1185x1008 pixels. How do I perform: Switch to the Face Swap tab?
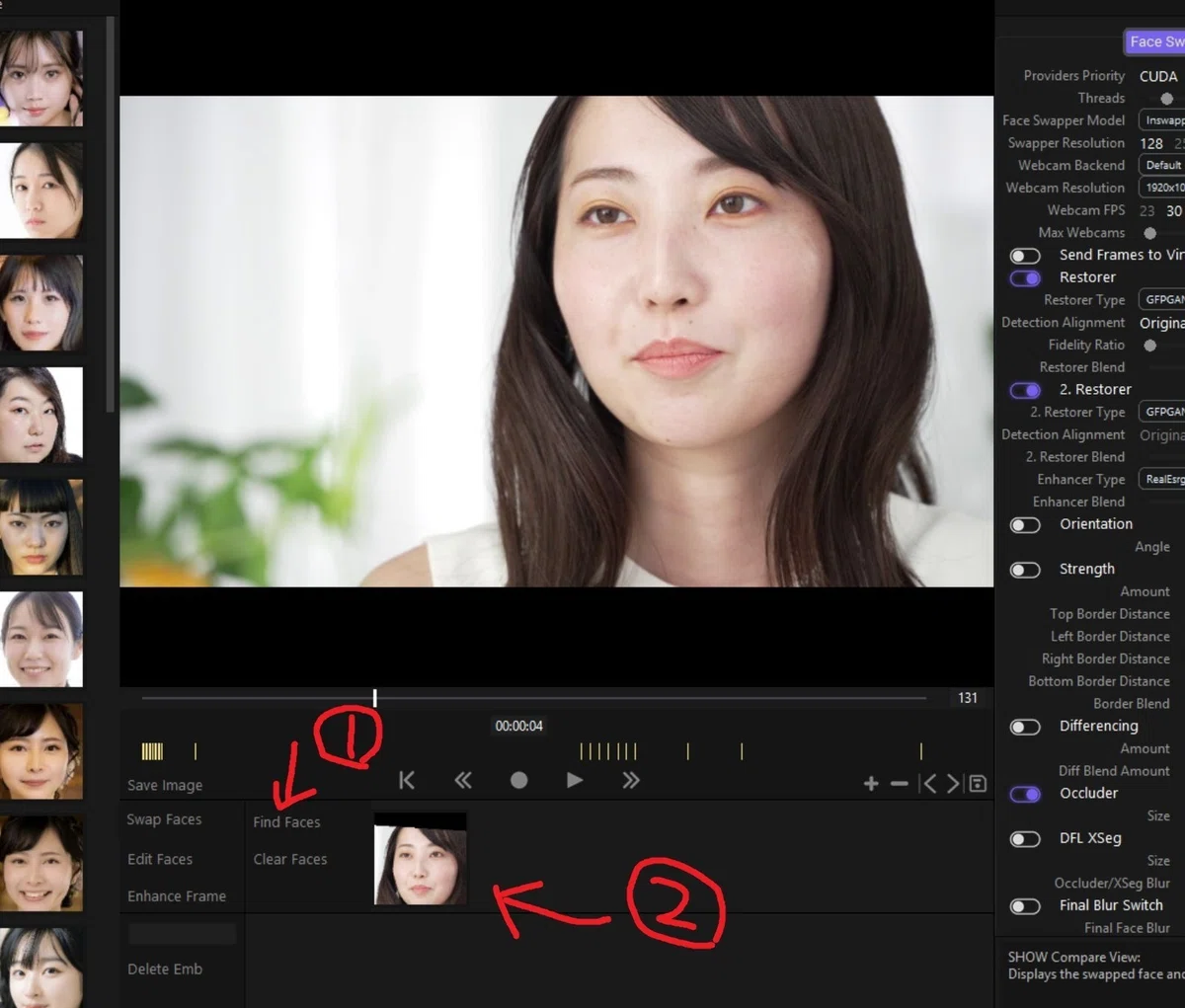click(1154, 41)
